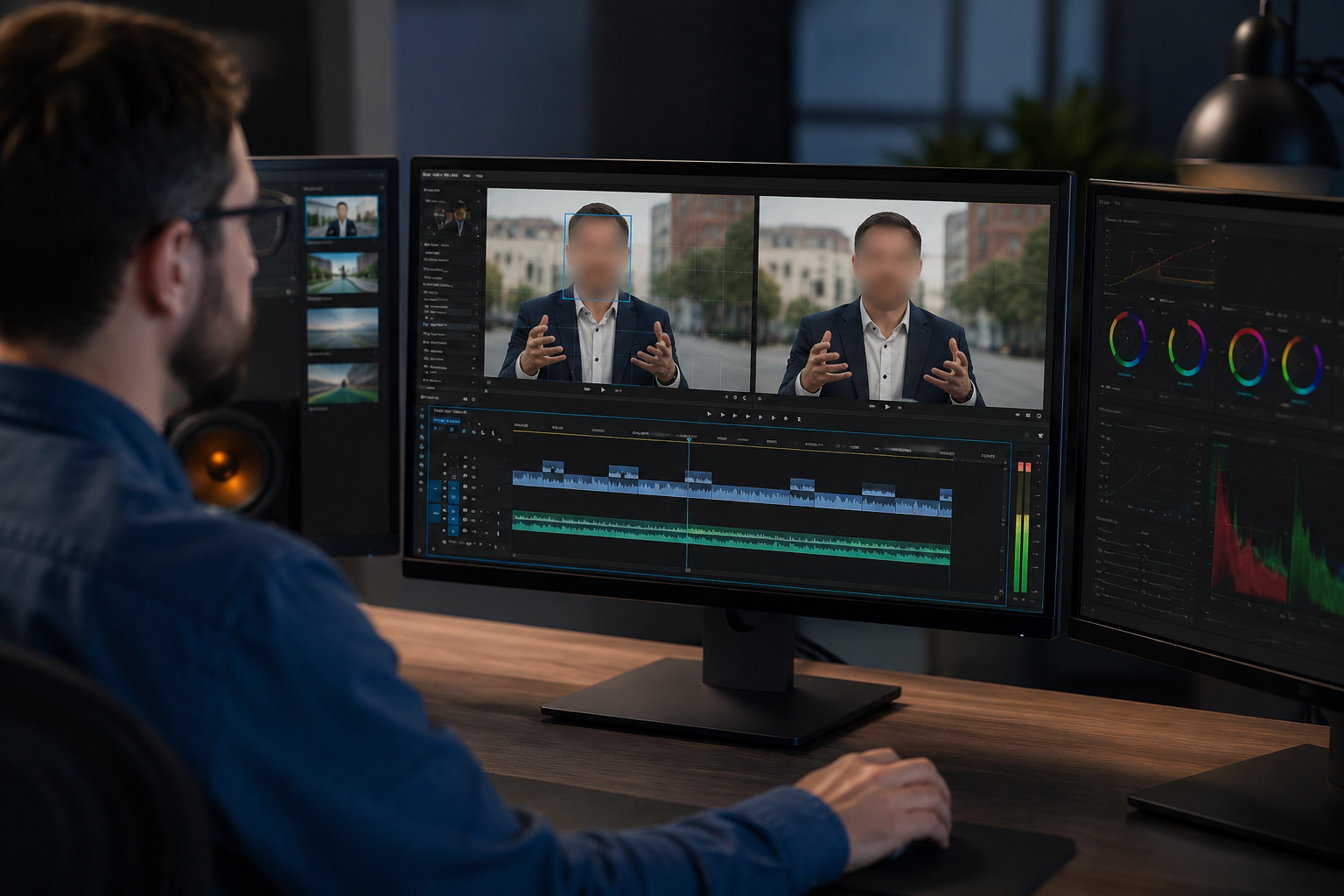
Task: Select the last raised blue clip at the timeline end
Action: click(946, 495)
